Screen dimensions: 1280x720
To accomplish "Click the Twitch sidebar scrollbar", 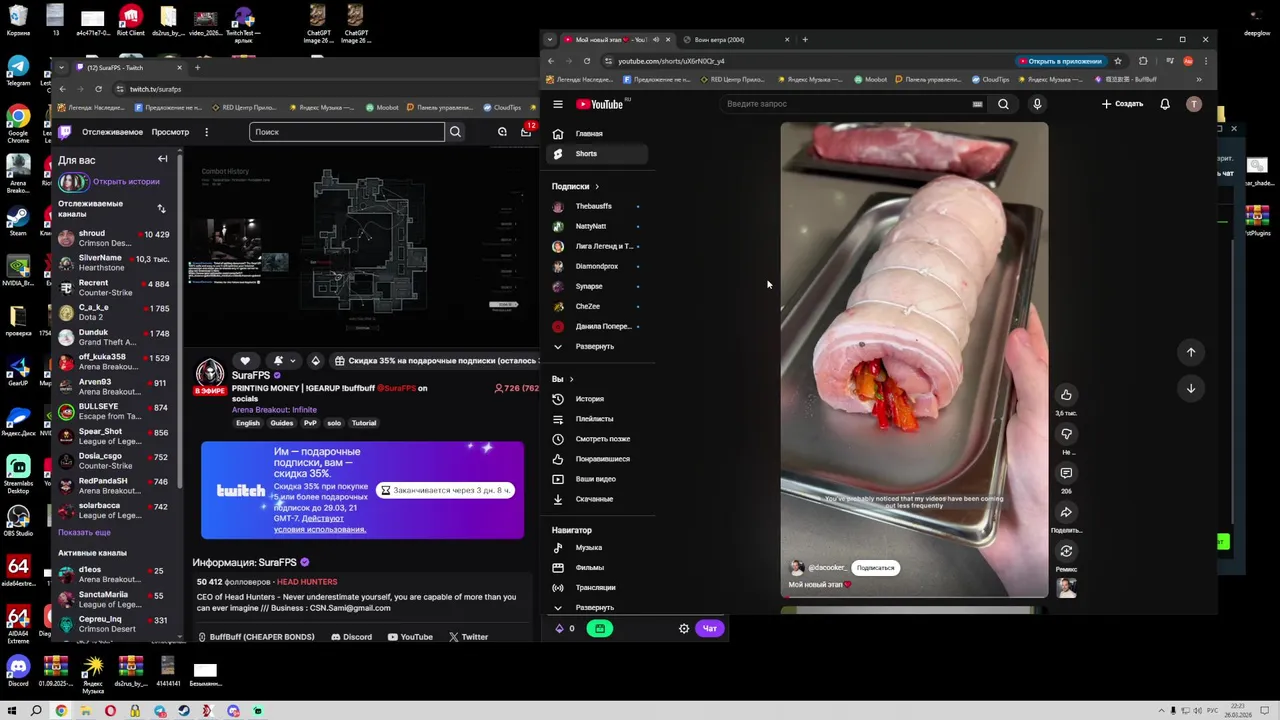I will [x=180, y=320].
